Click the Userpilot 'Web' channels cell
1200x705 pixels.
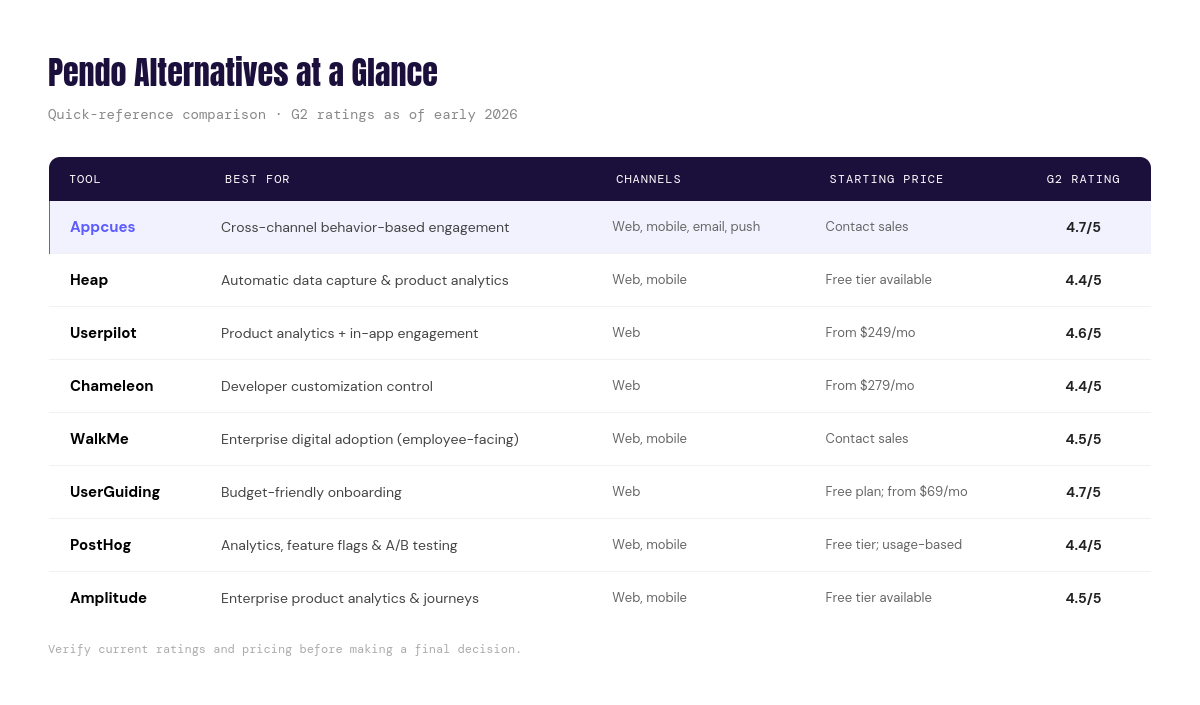[x=626, y=333]
